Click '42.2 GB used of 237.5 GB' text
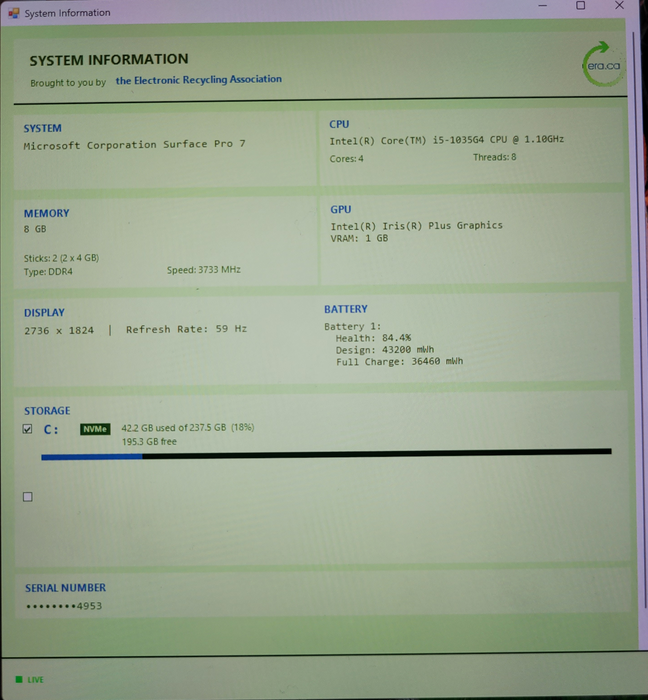 pyautogui.click(x=174, y=428)
